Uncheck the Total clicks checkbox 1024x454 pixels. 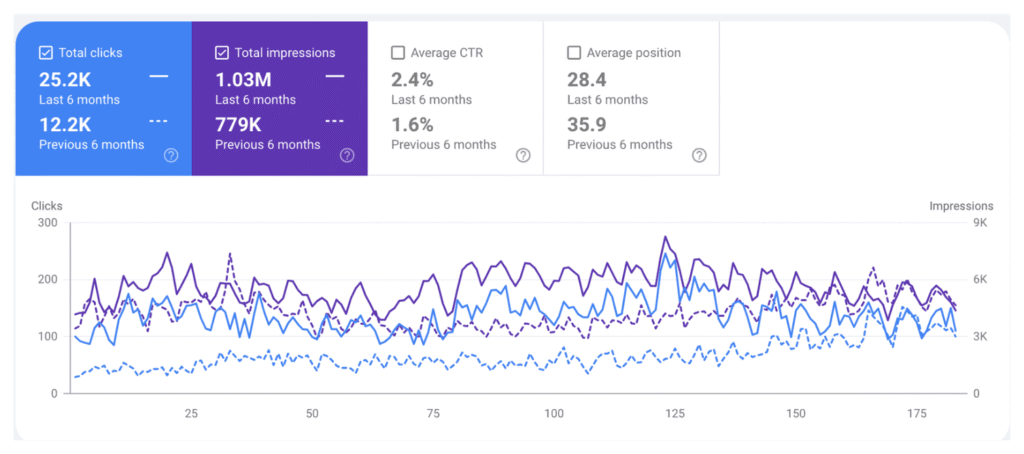(46, 53)
